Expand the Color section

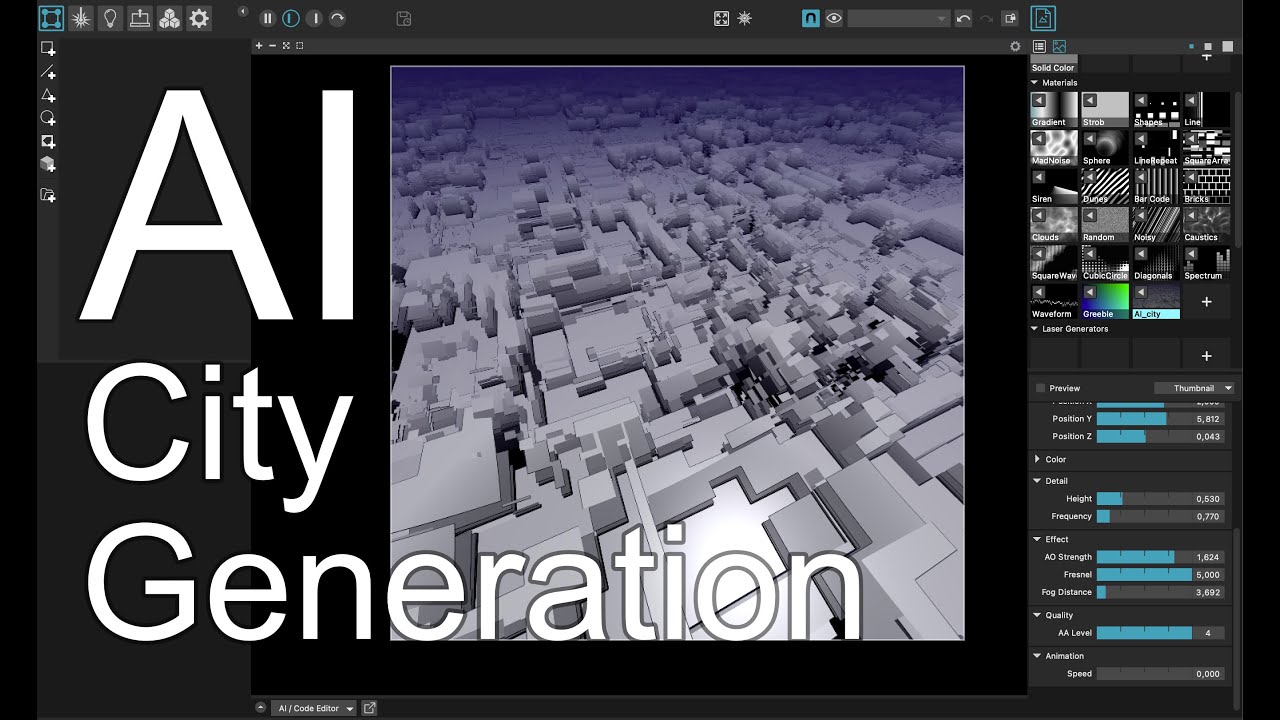(x=1037, y=460)
